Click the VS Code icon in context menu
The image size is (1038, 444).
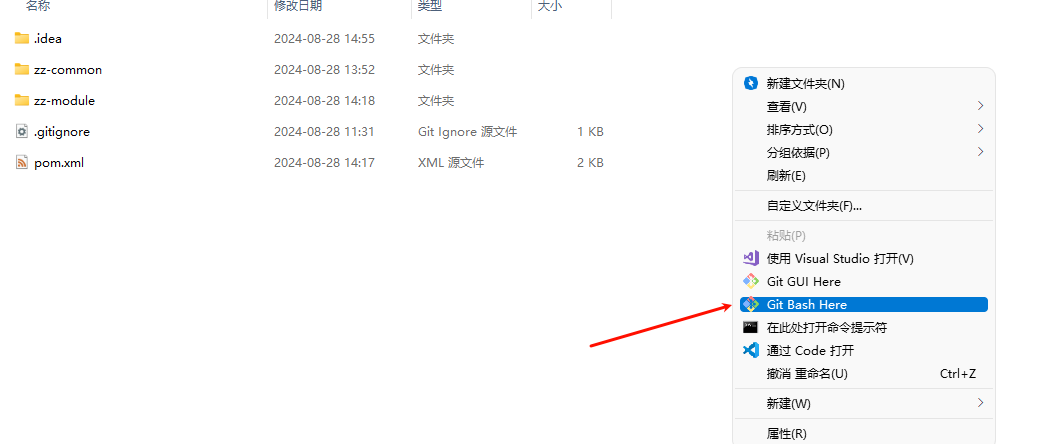pos(750,350)
